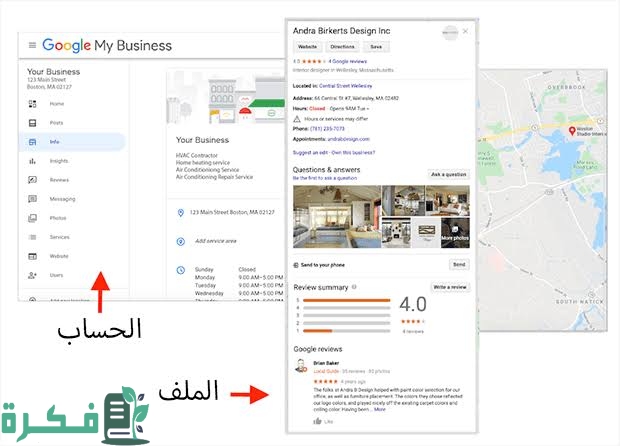Click the Home icon in sidebar
The height and width of the screenshot is (446, 620).
(x=33, y=104)
